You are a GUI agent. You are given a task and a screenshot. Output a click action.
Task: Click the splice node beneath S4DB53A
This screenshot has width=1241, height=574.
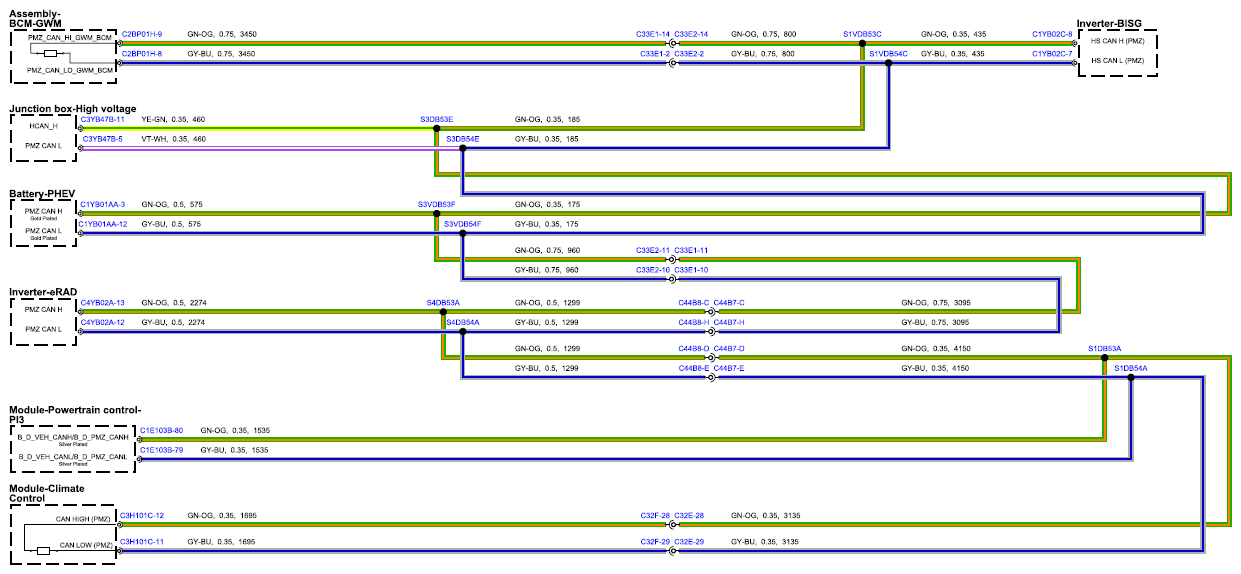pyautogui.click(x=443, y=311)
